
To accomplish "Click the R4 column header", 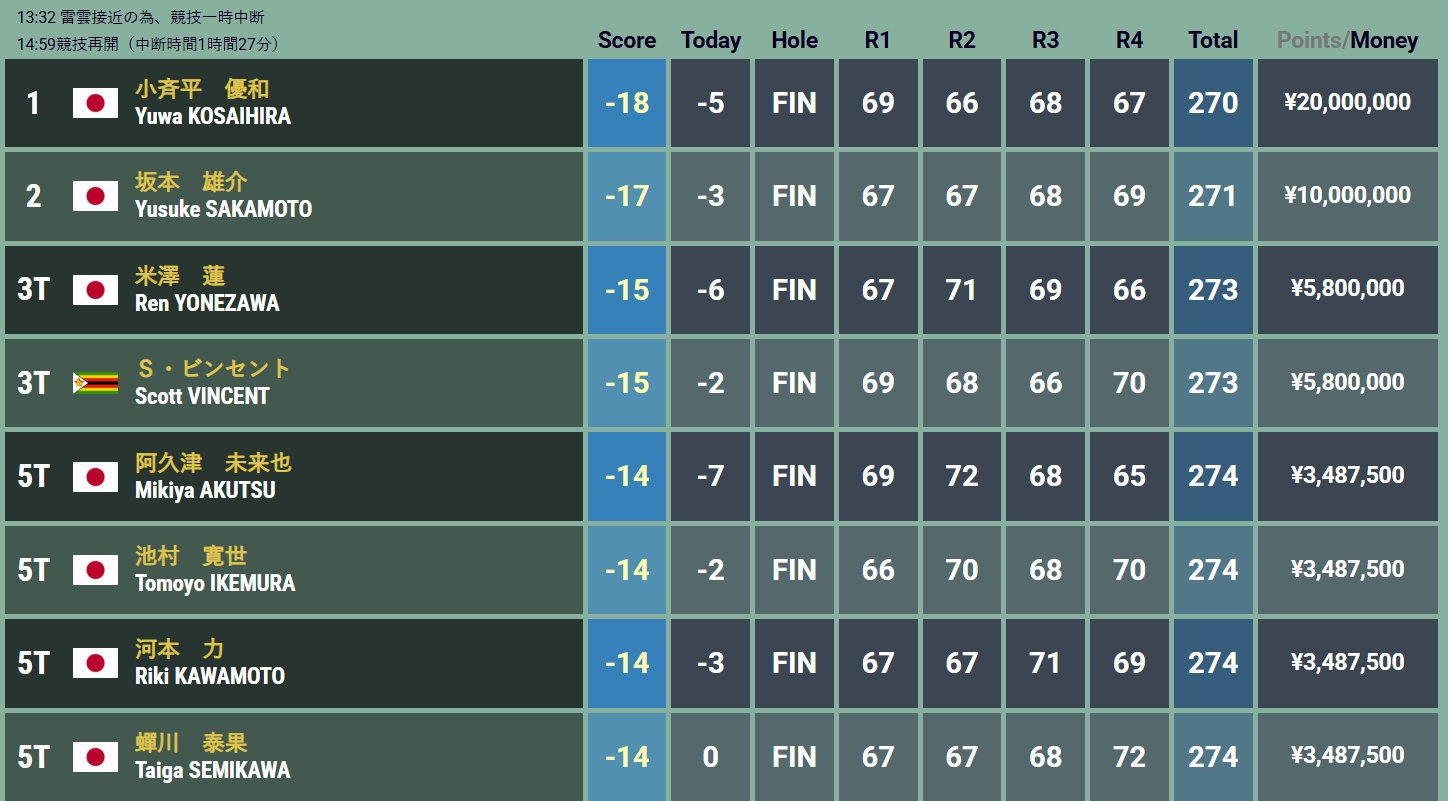I will click(x=1129, y=41).
